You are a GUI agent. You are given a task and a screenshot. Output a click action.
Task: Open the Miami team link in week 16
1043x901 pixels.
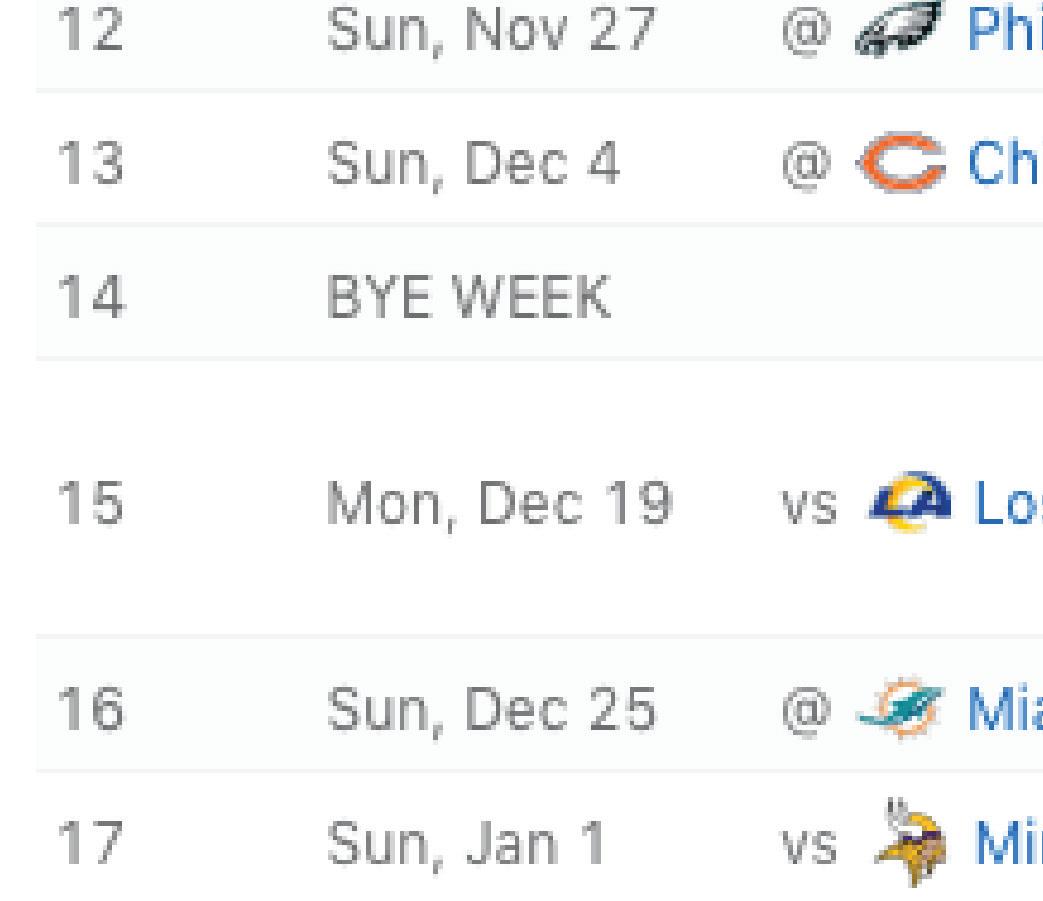point(1005,709)
